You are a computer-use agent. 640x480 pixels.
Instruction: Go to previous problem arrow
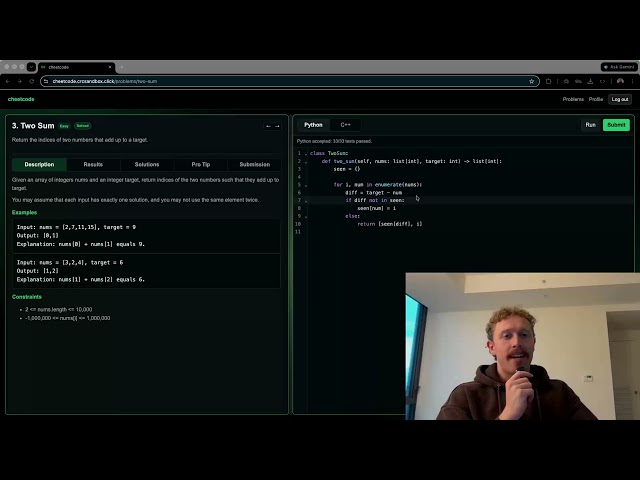tap(268, 126)
